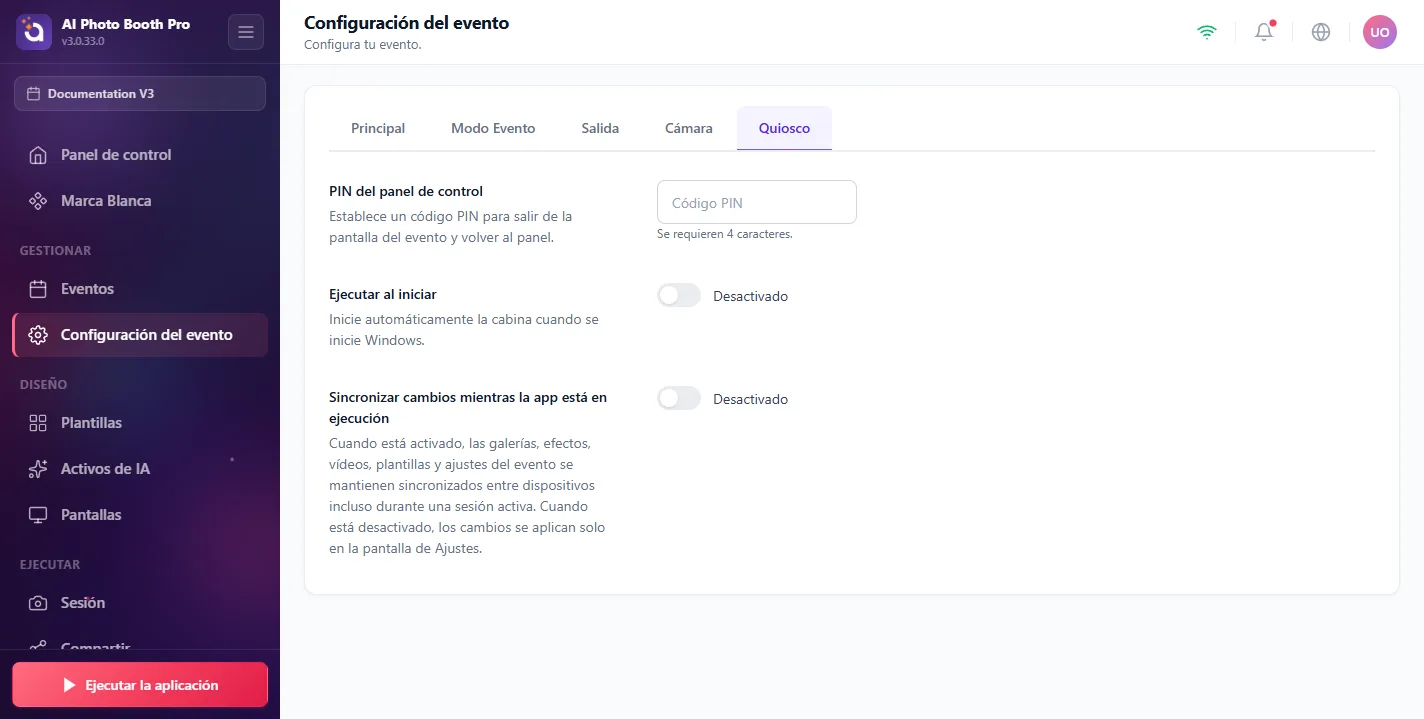This screenshot has width=1424, height=719.
Task: Click the sparkle icon for Activos de IA
Action: point(38,469)
